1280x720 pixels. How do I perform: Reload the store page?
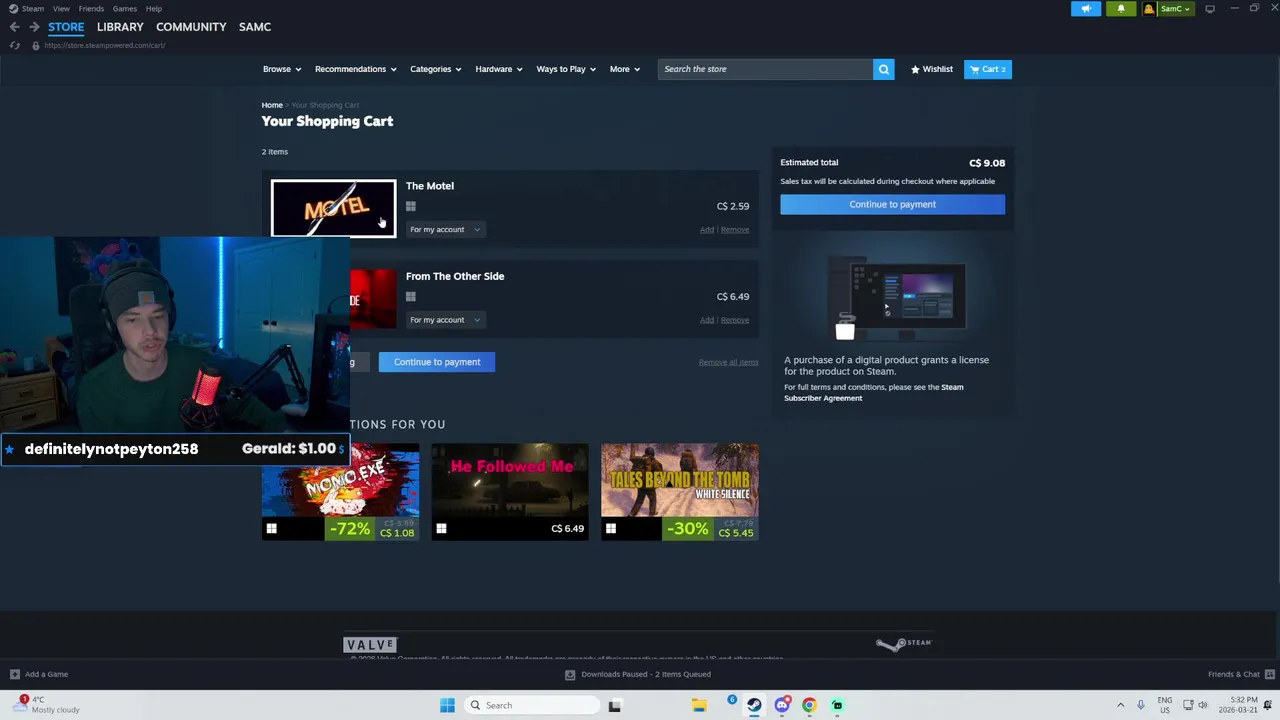pyautogui.click(x=15, y=45)
